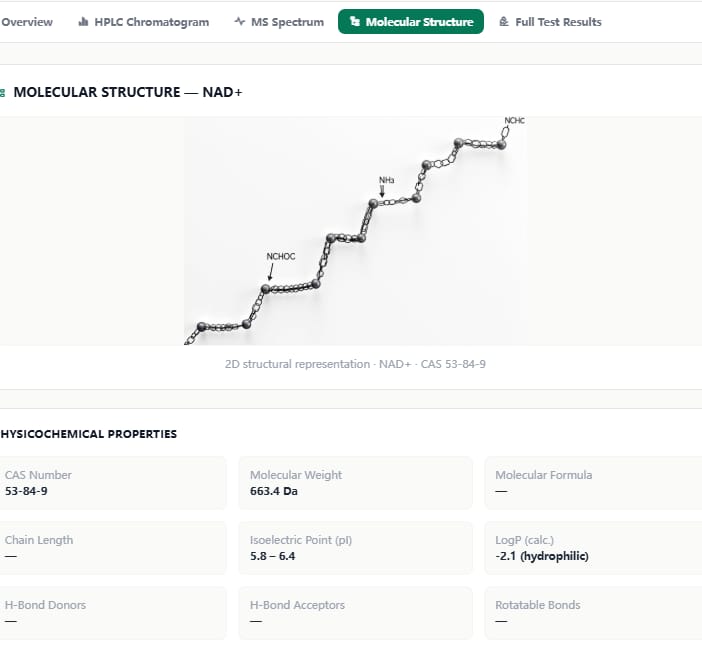Click the Isoelectric Point property card

pos(355,548)
